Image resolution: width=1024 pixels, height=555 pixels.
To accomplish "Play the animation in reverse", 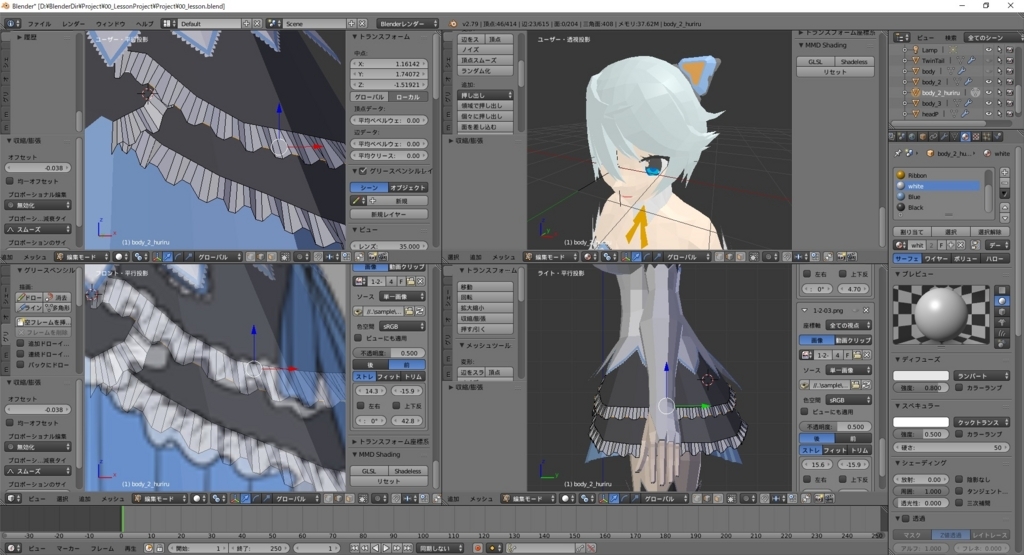I will pos(376,548).
